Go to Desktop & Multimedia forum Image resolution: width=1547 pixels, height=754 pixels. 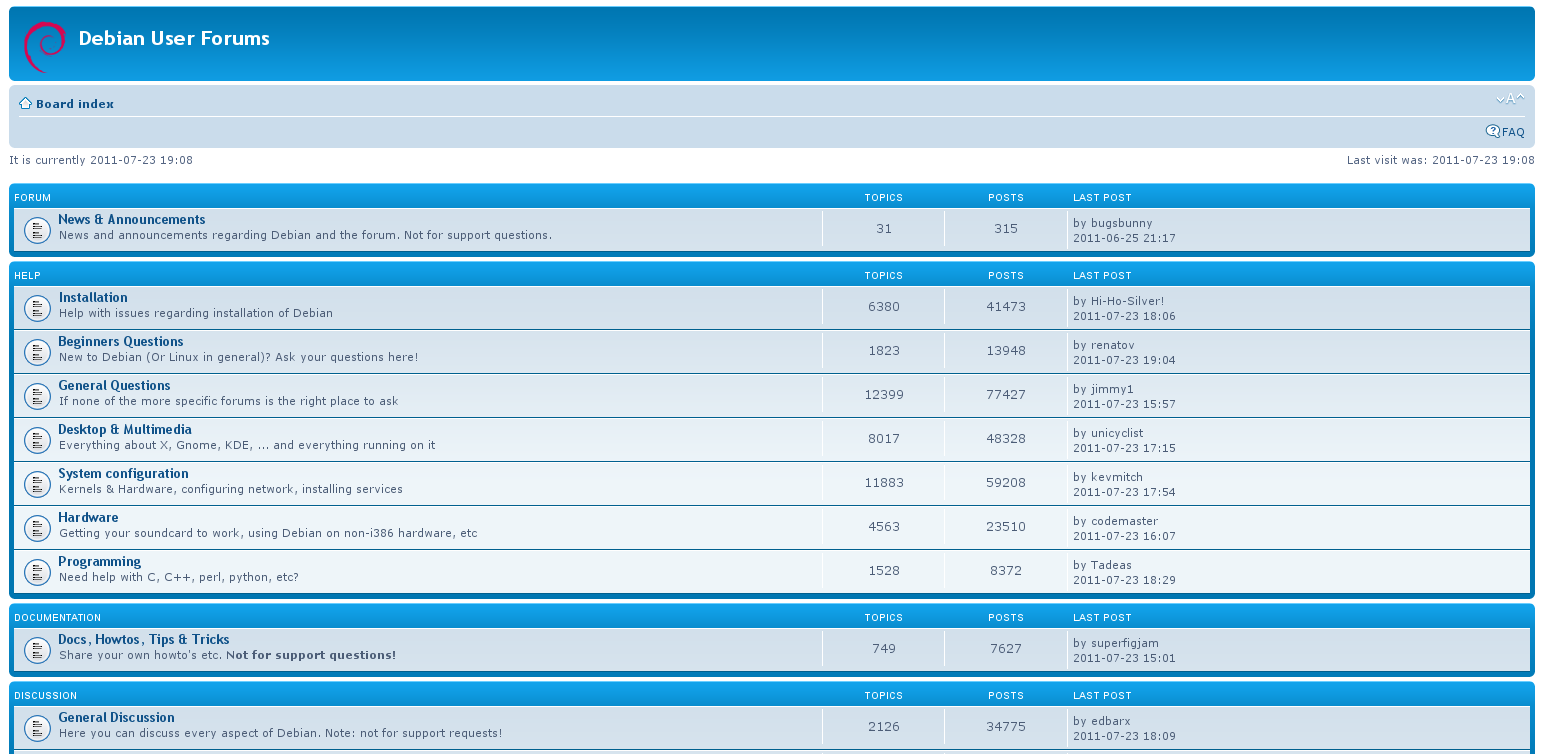[x=125, y=430]
